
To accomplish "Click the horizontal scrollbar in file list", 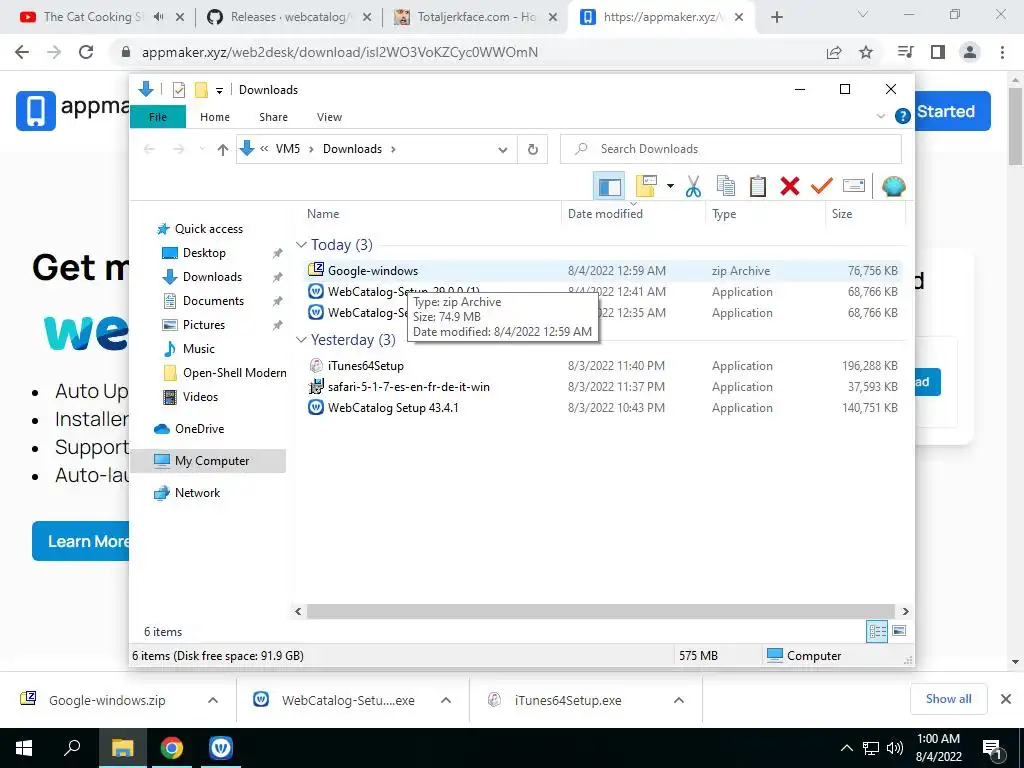I will [600, 611].
